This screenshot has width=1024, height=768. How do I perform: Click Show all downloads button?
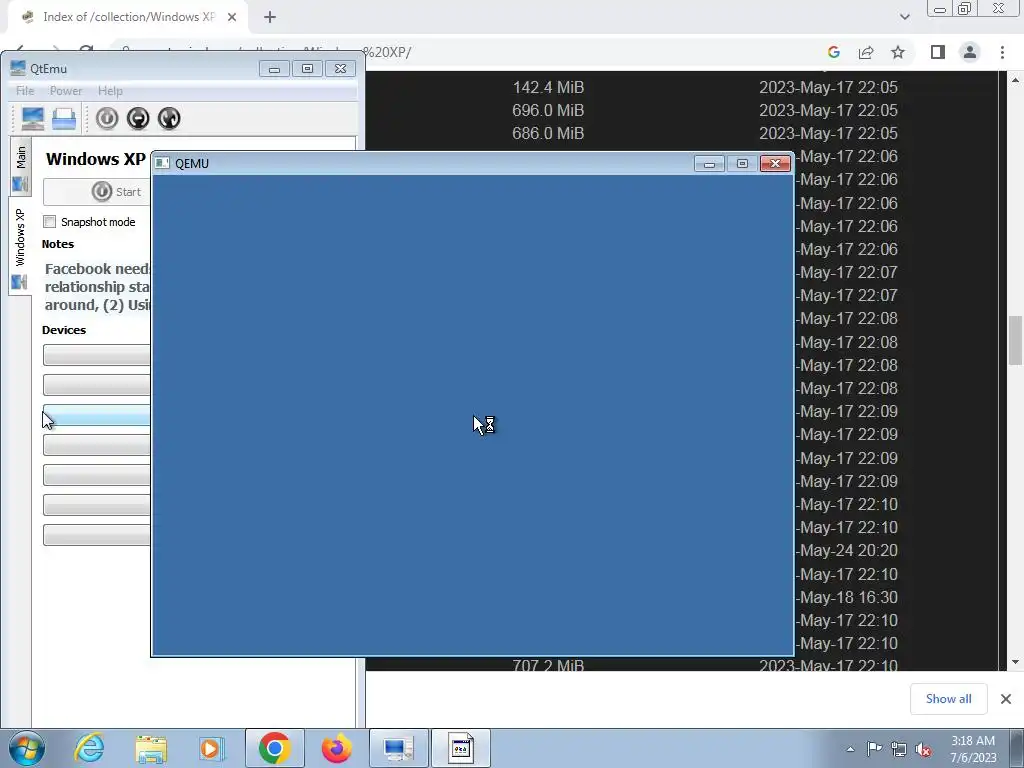click(x=948, y=699)
